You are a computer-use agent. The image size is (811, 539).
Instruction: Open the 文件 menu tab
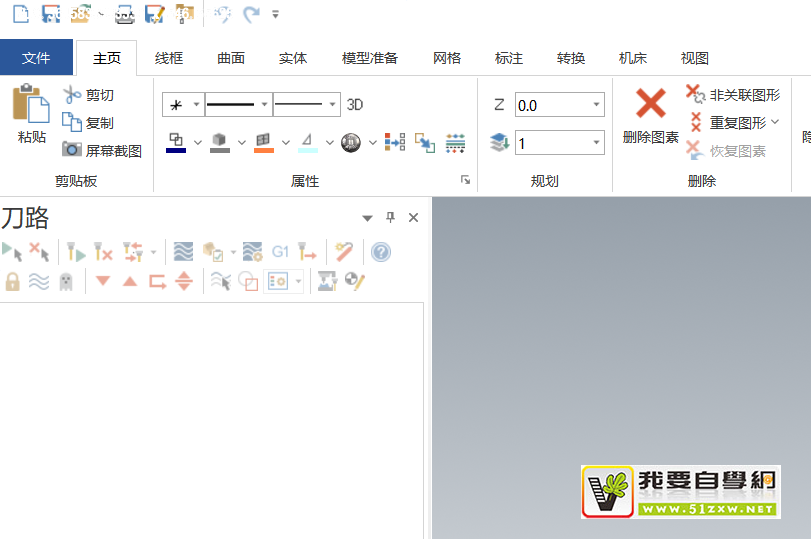[36, 58]
